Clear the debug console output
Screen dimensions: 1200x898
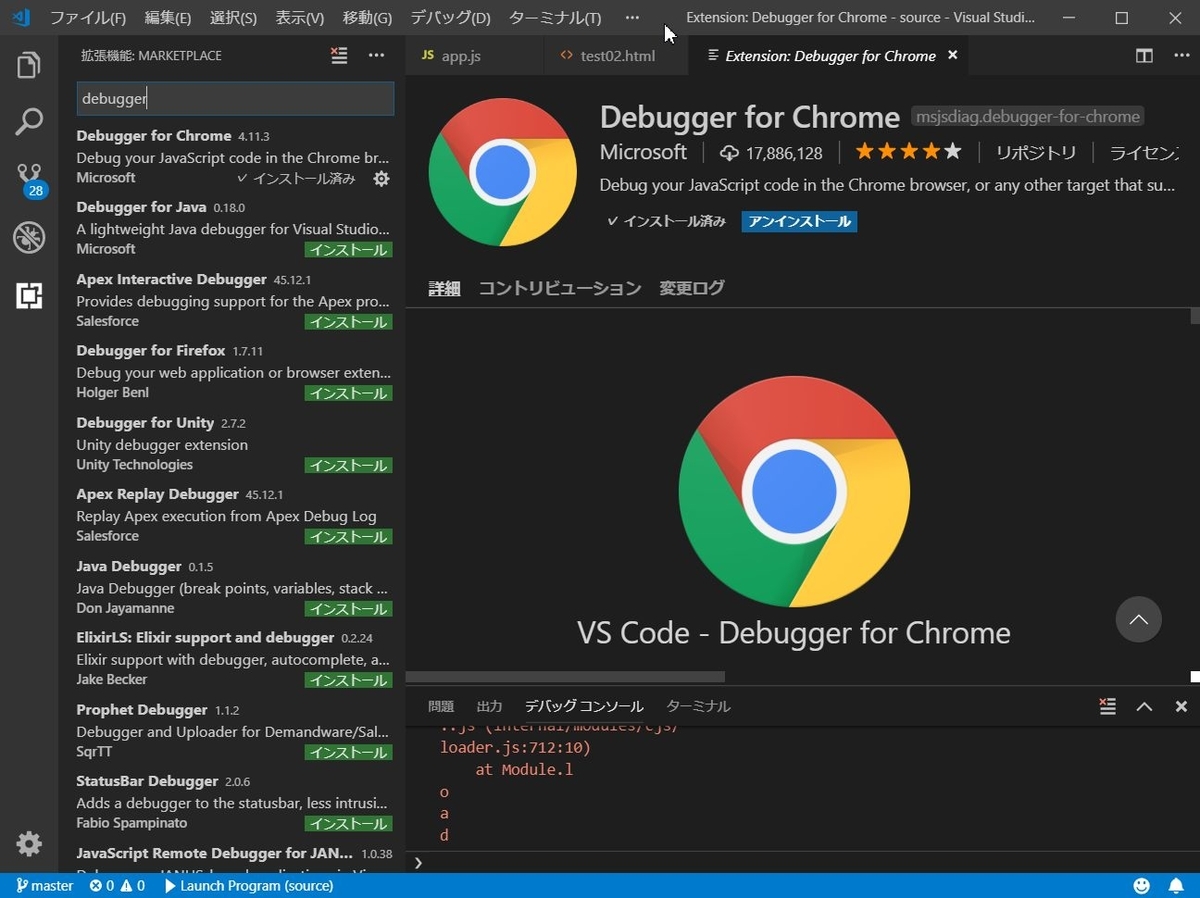(x=1107, y=706)
